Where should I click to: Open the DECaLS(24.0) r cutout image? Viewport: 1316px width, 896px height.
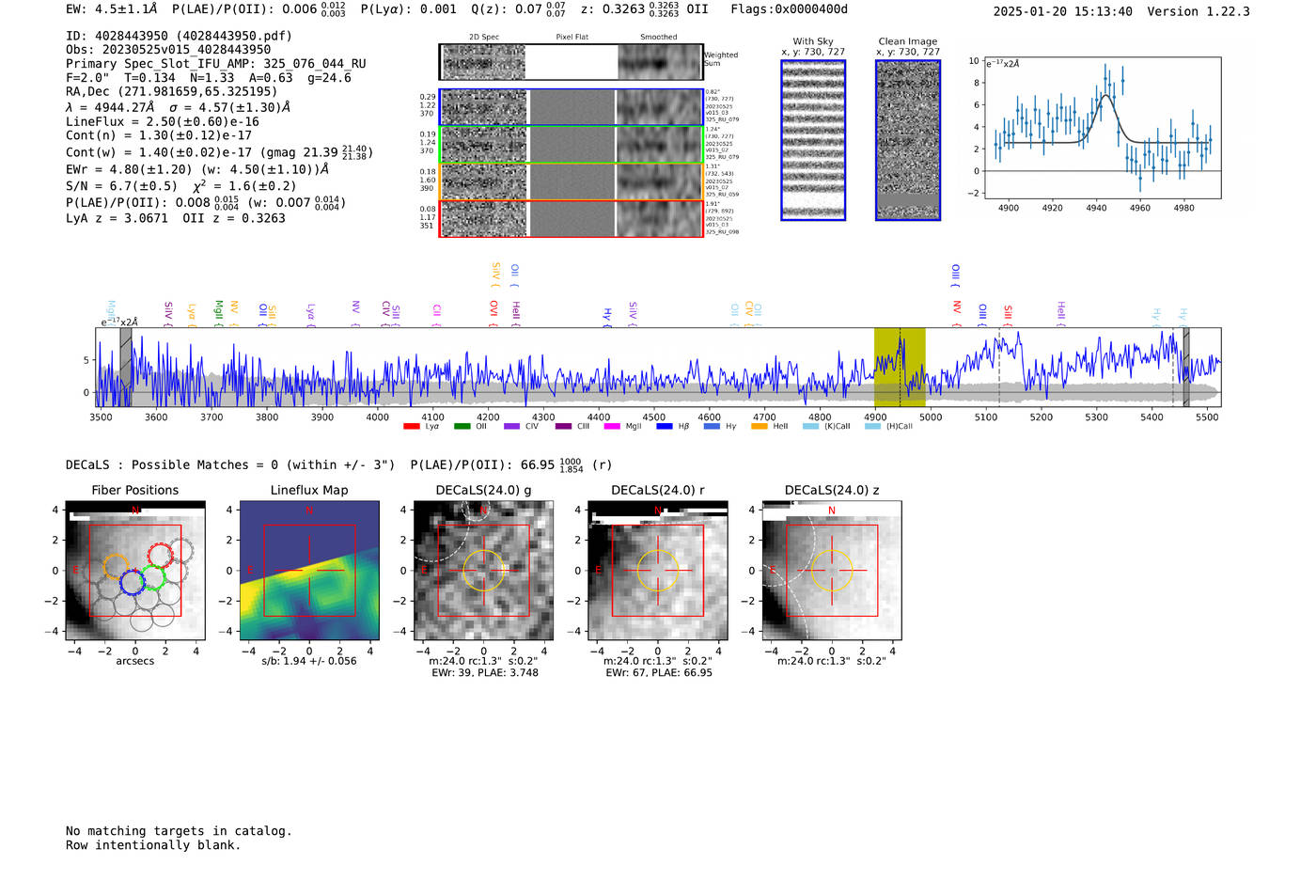[658, 571]
